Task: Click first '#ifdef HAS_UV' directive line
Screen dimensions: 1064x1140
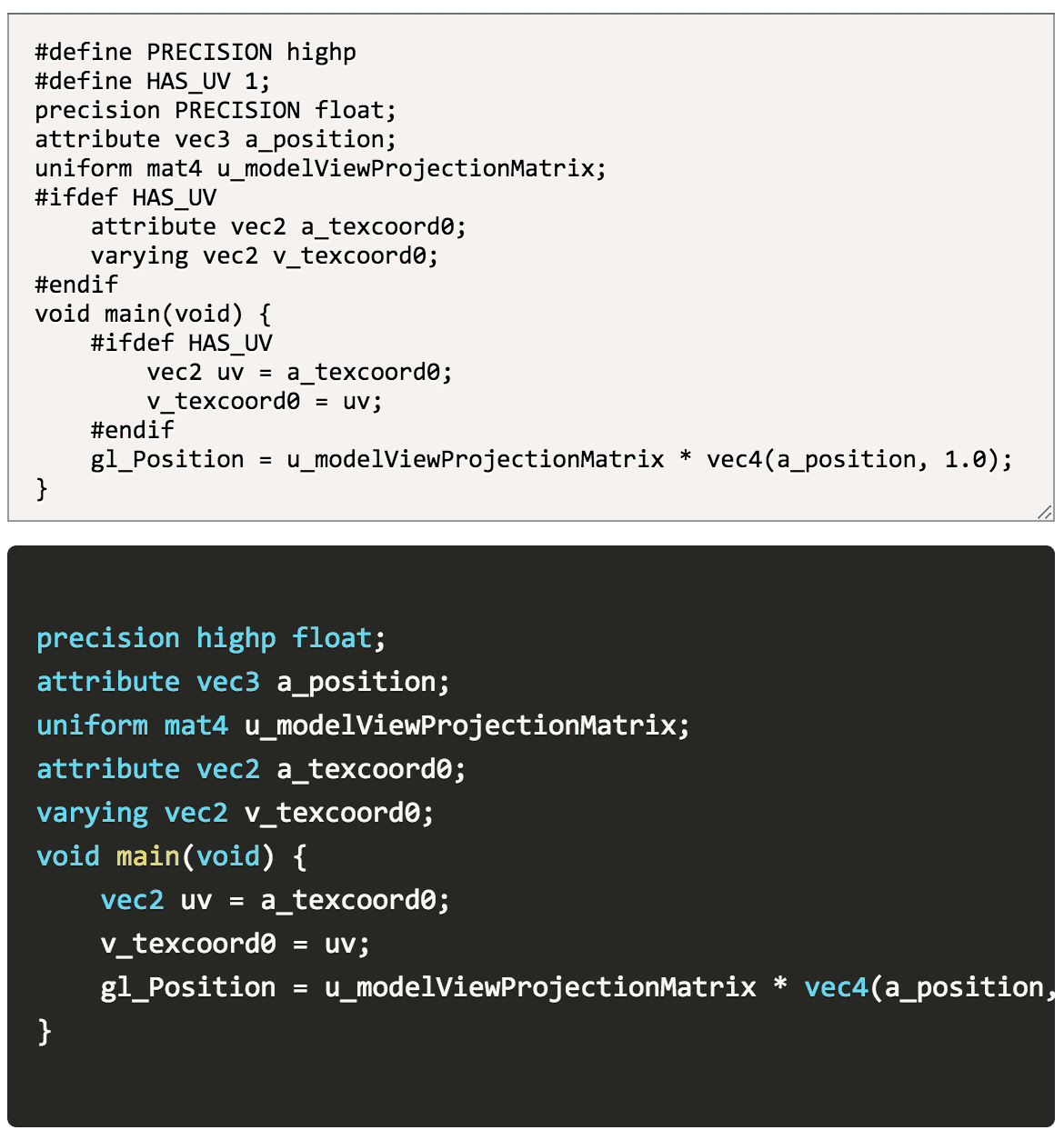Action: [x=125, y=198]
